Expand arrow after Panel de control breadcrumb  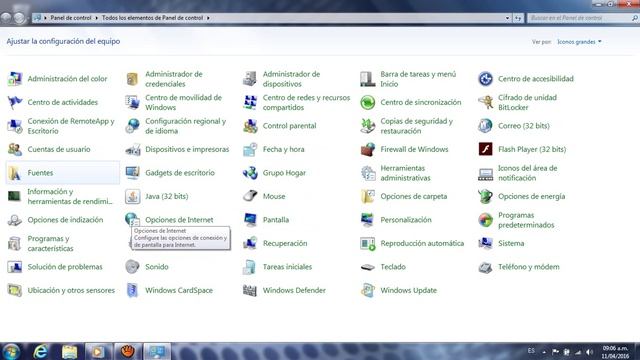point(96,18)
